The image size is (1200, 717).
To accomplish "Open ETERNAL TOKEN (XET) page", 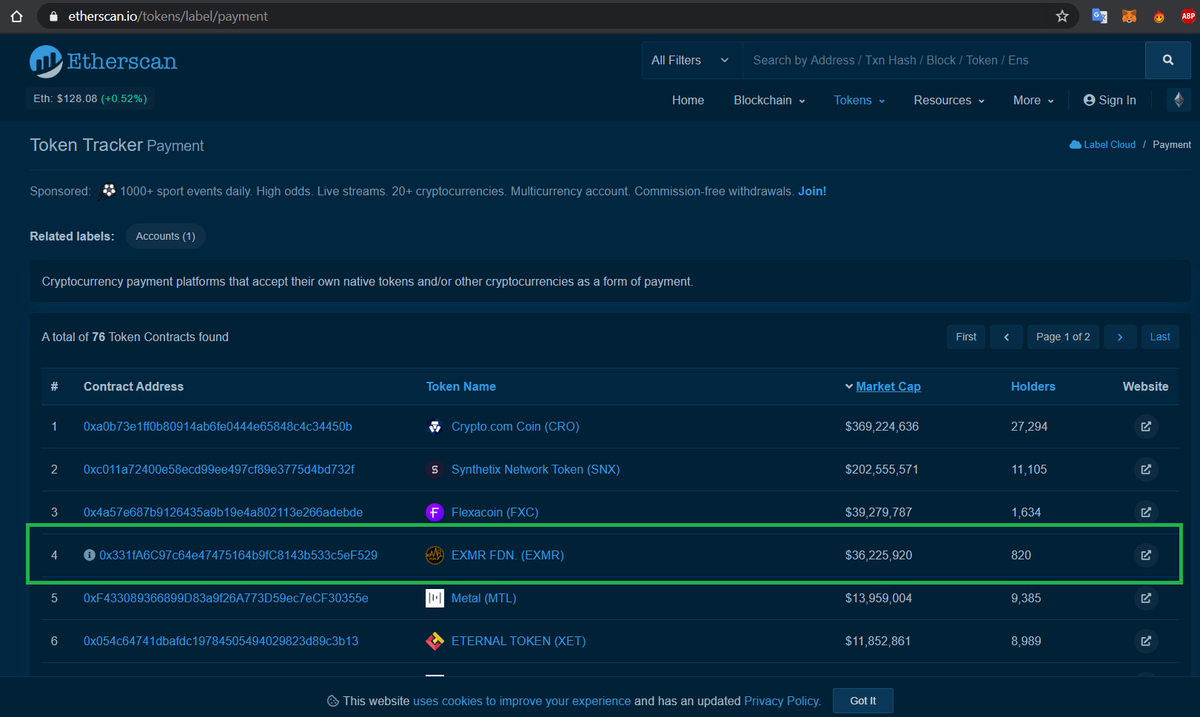I will point(519,641).
